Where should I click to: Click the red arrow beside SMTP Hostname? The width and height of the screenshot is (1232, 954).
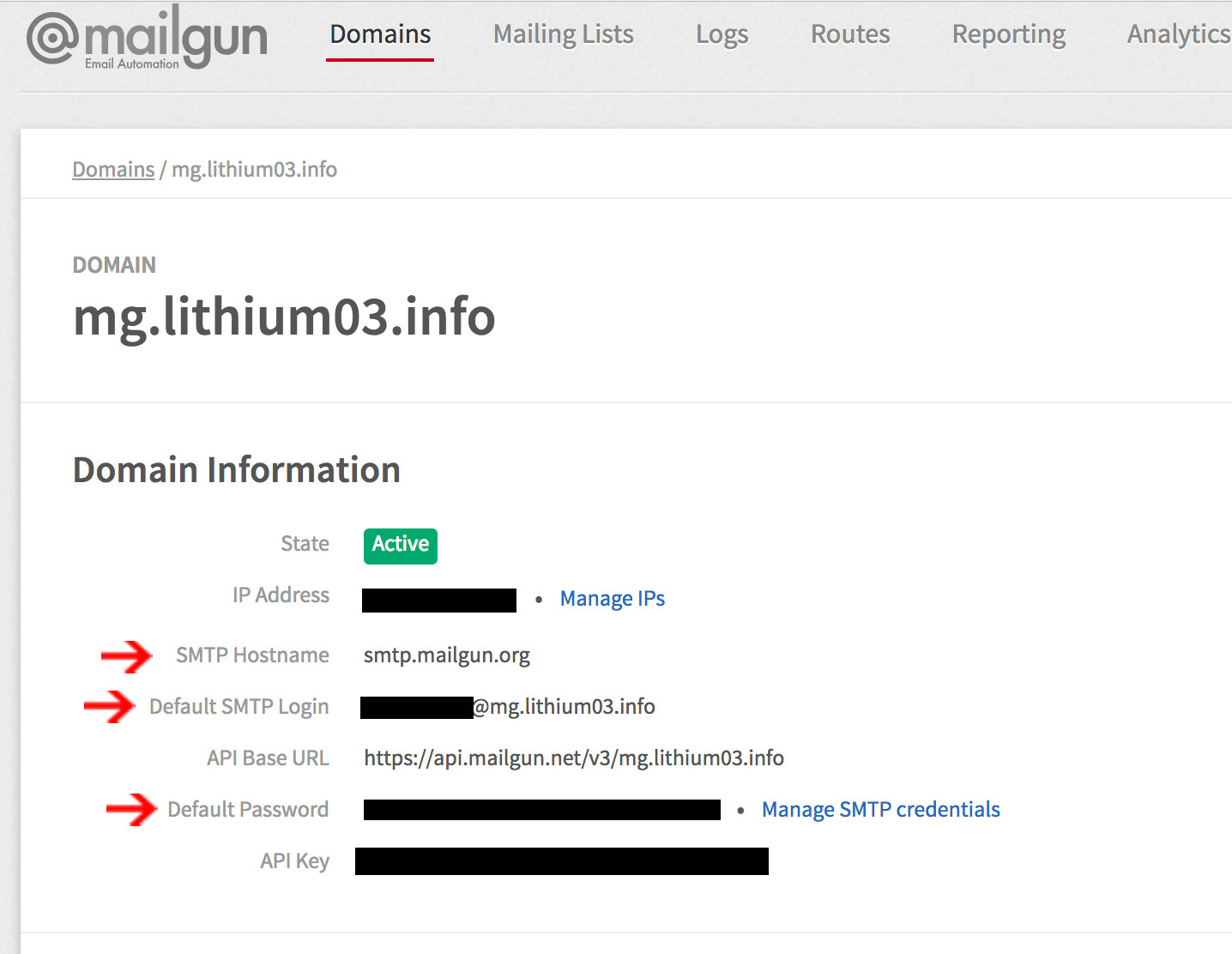[x=126, y=656]
